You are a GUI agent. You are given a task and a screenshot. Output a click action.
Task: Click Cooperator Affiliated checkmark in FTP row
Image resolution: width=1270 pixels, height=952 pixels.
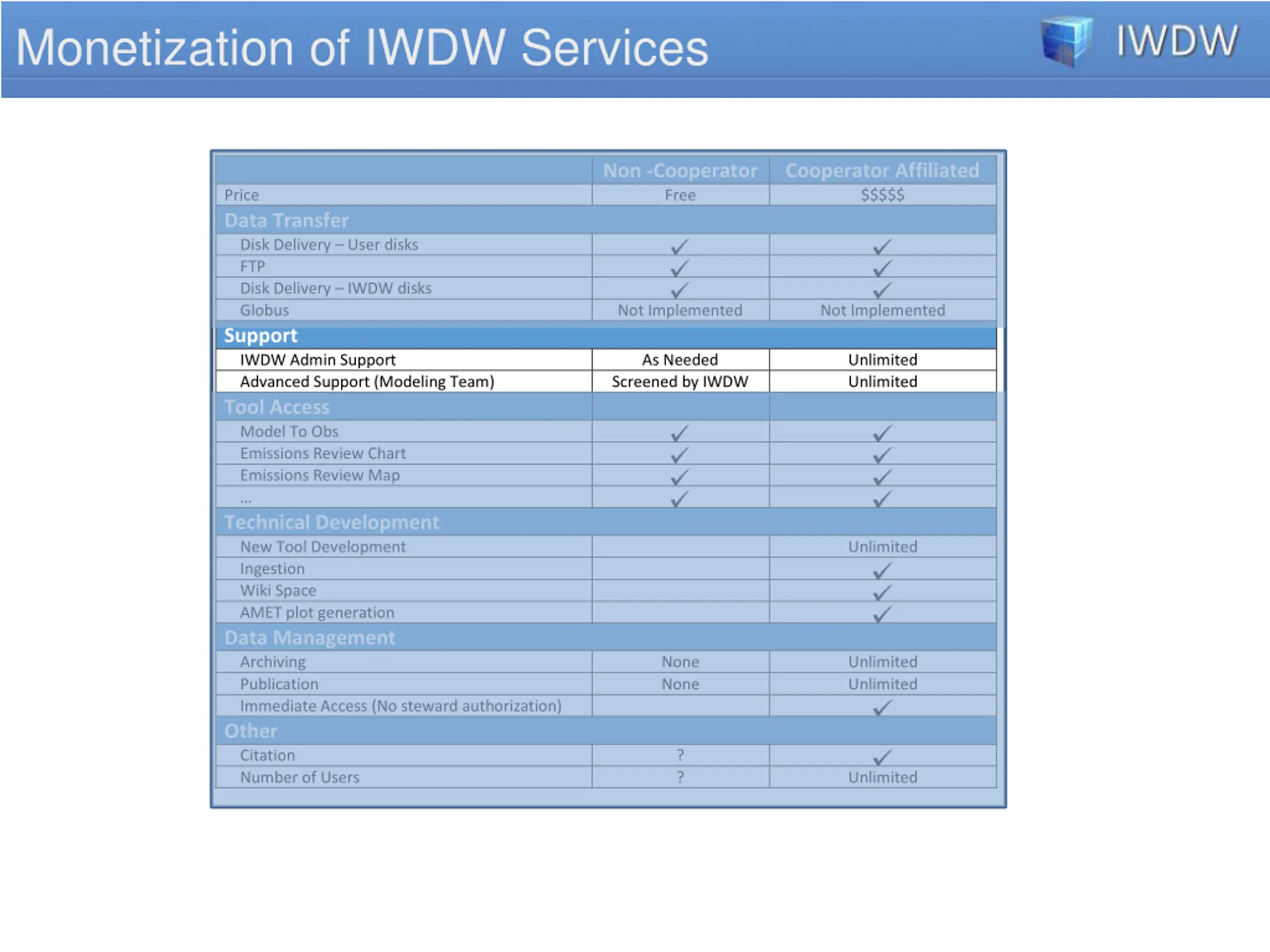882,269
